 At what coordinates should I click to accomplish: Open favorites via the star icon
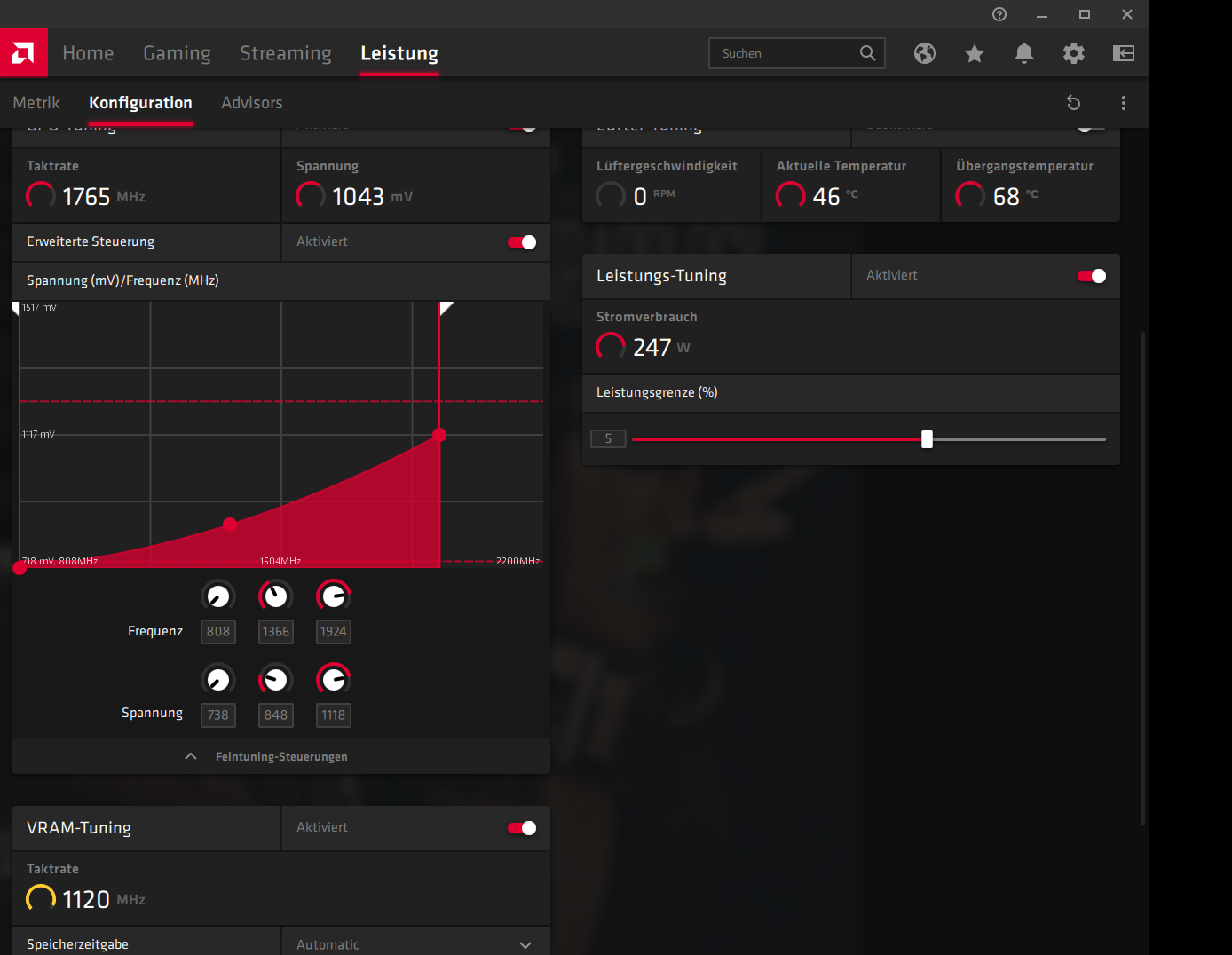click(974, 53)
